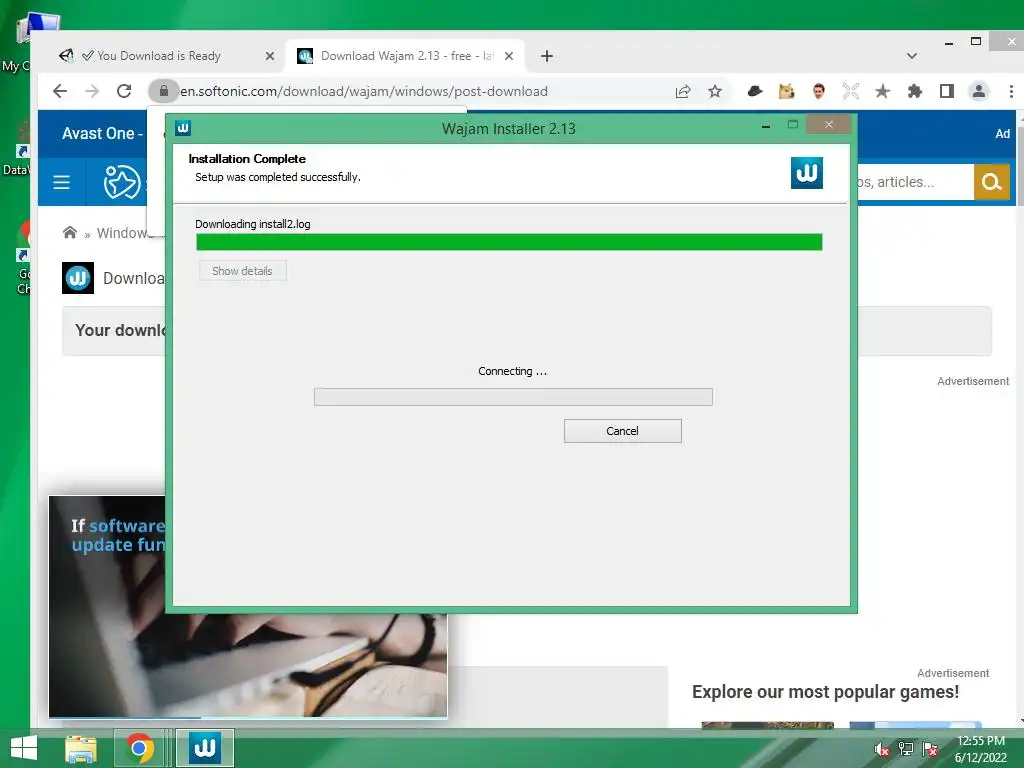Click the softonic.com address bar URL
Image resolution: width=1024 pixels, height=768 pixels.
pos(364,91)
